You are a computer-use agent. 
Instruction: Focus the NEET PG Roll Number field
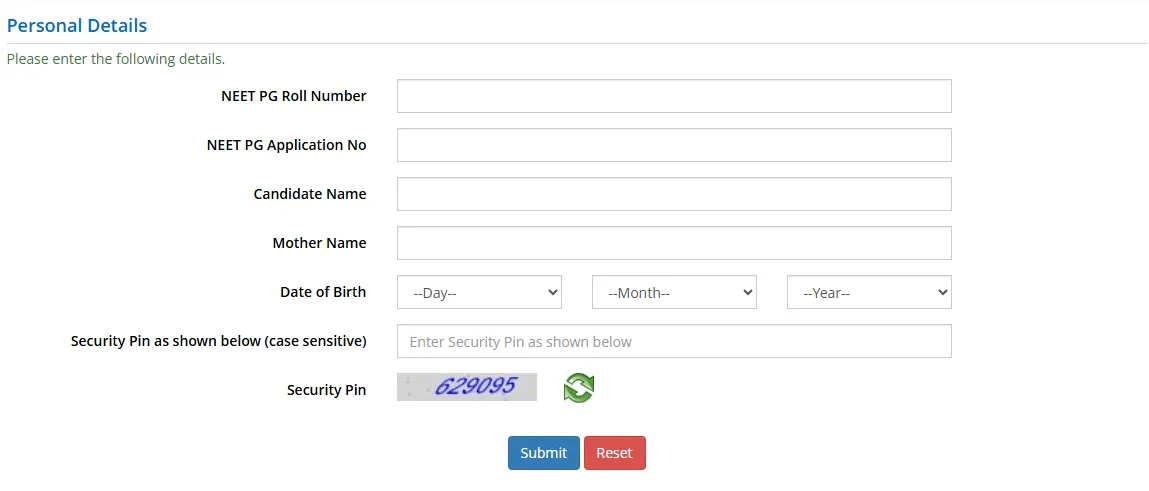tap(673, 96)
